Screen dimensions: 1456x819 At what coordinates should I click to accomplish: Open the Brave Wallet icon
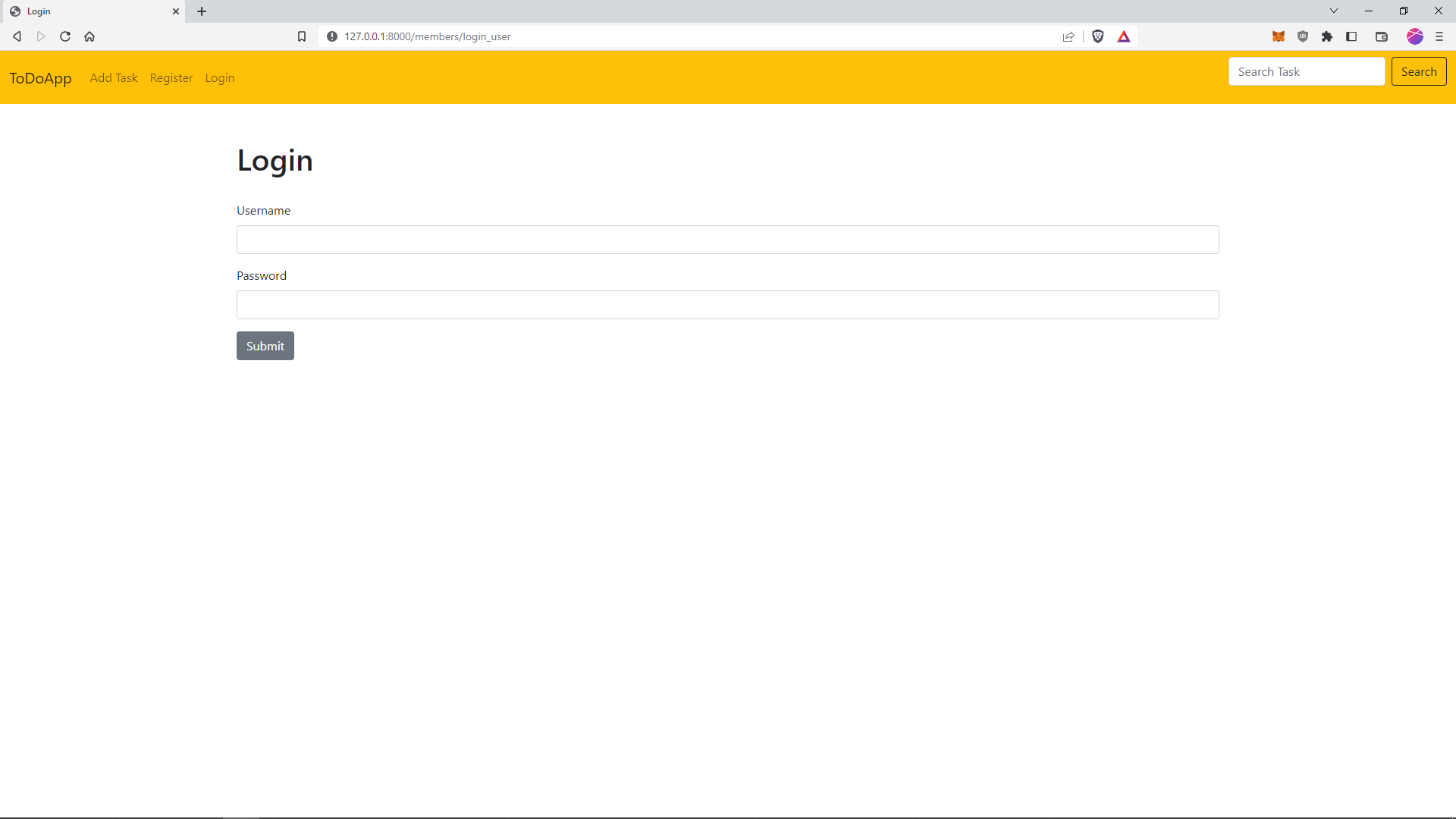point(1382,36)
